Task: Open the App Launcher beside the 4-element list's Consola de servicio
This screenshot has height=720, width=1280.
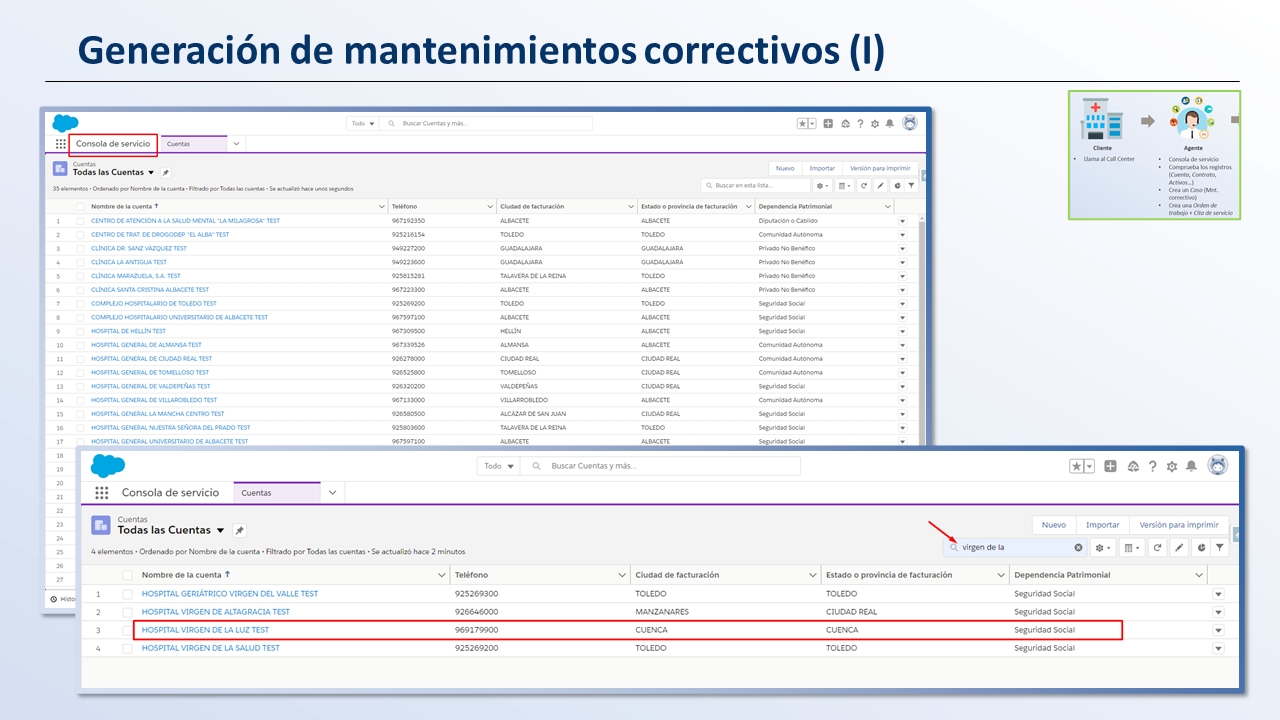Action: (x=101, y=493)
